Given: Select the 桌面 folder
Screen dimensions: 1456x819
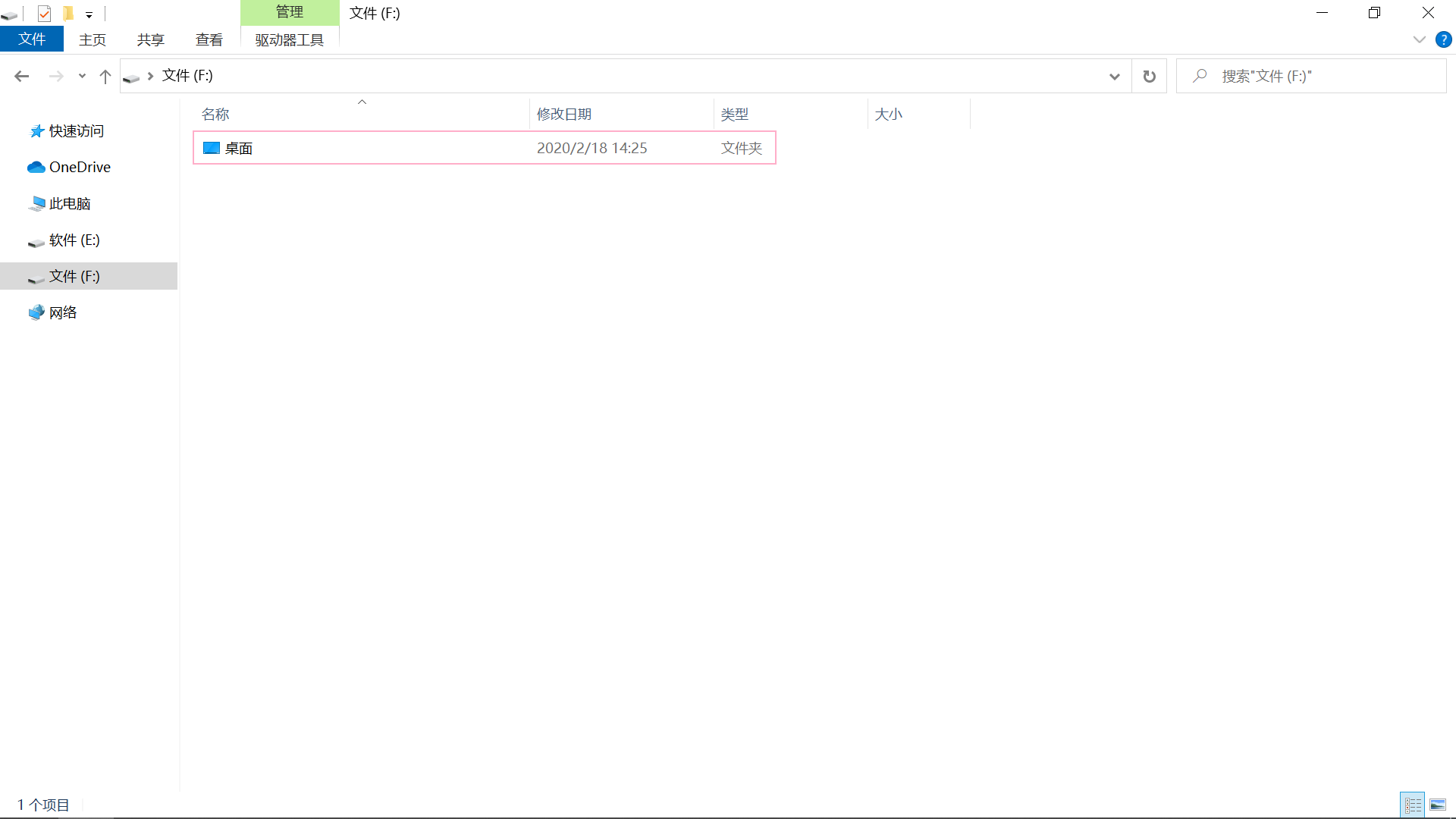Looking at the screenshot, I should (238, 148).
